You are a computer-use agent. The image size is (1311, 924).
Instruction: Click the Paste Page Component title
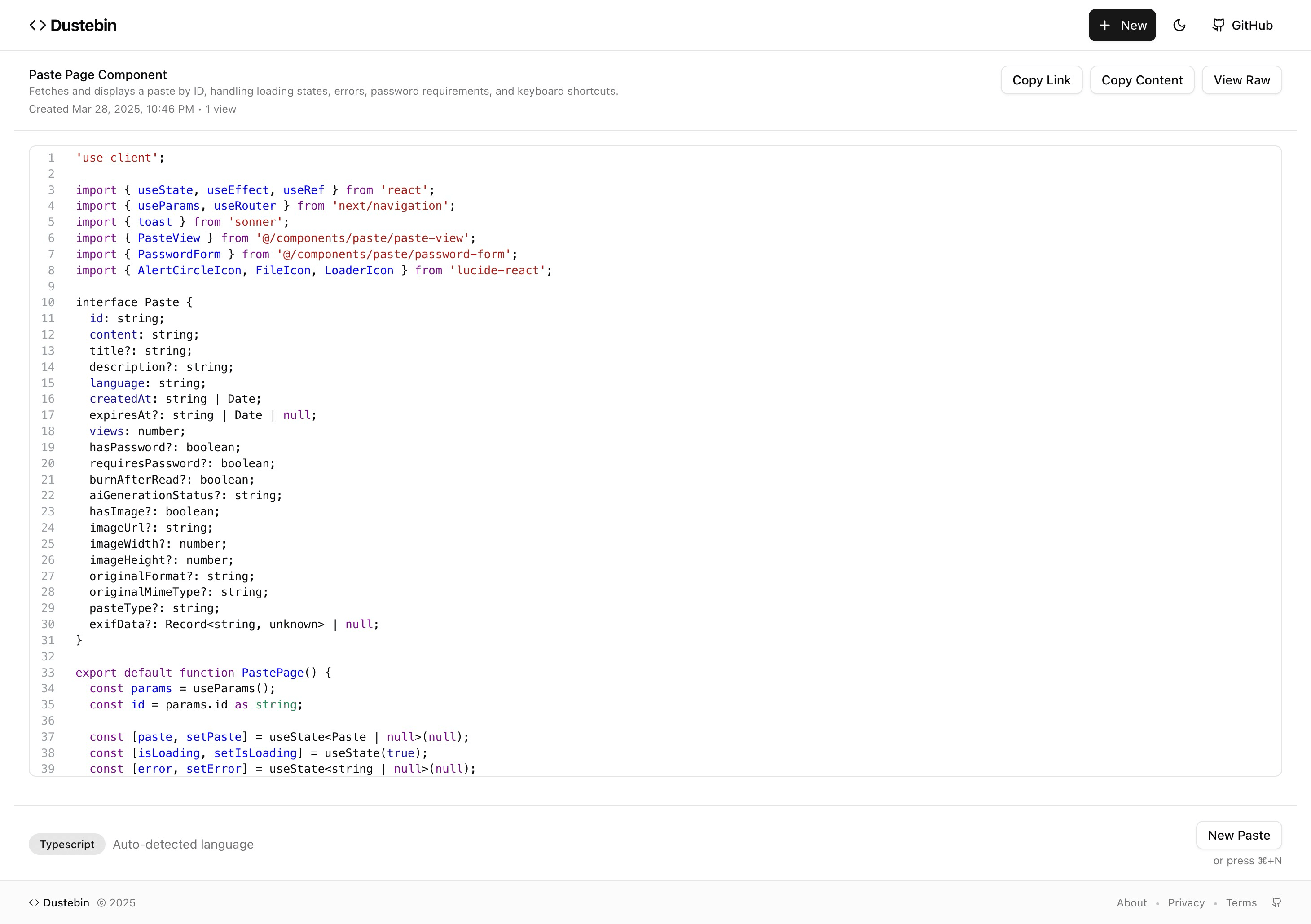click(x=97, y=75)
